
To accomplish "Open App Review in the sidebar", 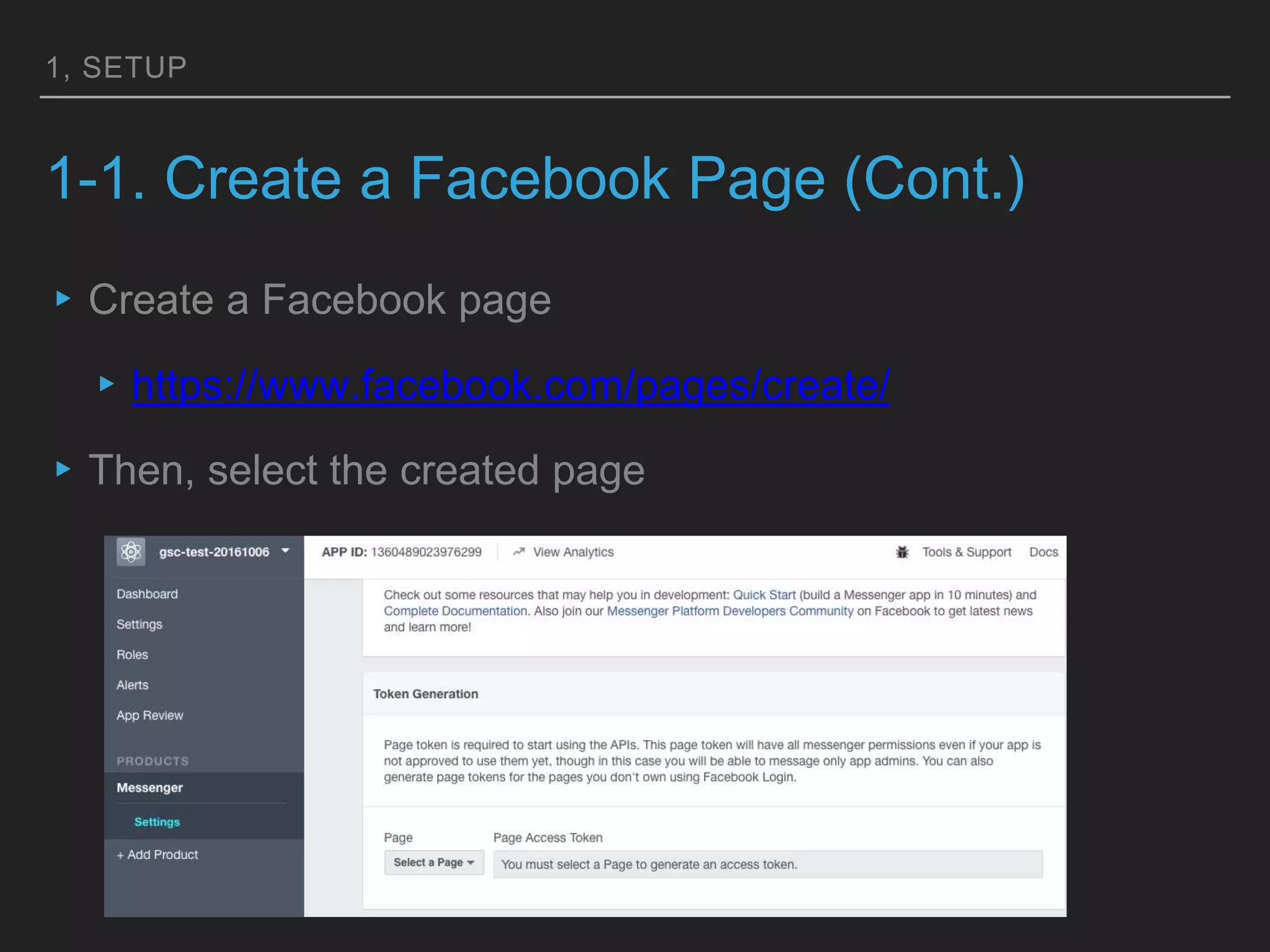I will tap(149, 715).
